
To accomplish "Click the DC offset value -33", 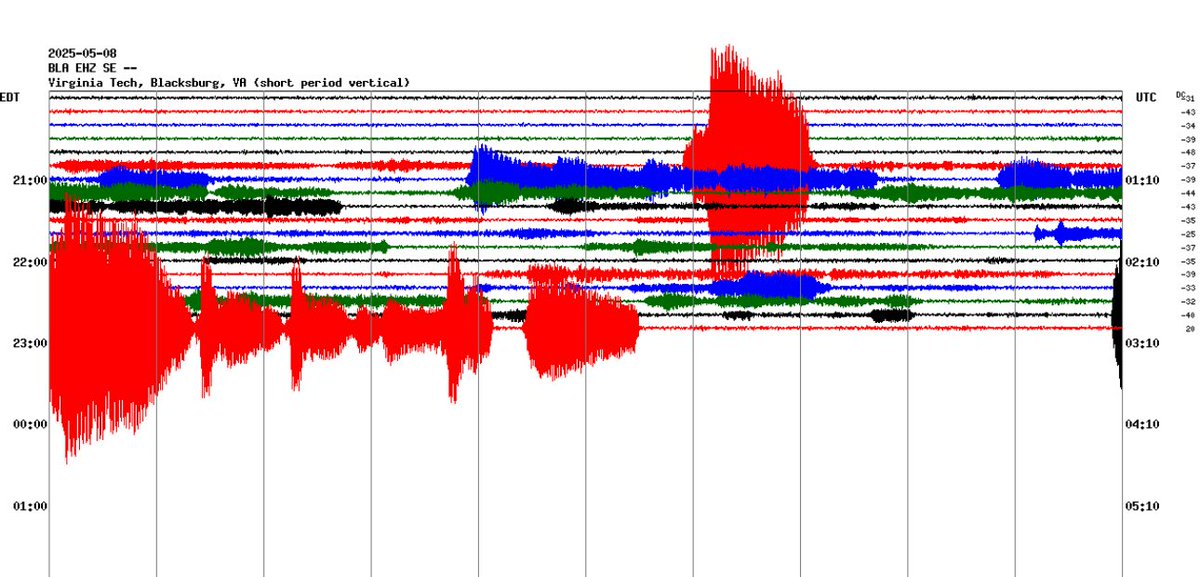I will (1188, 287).
